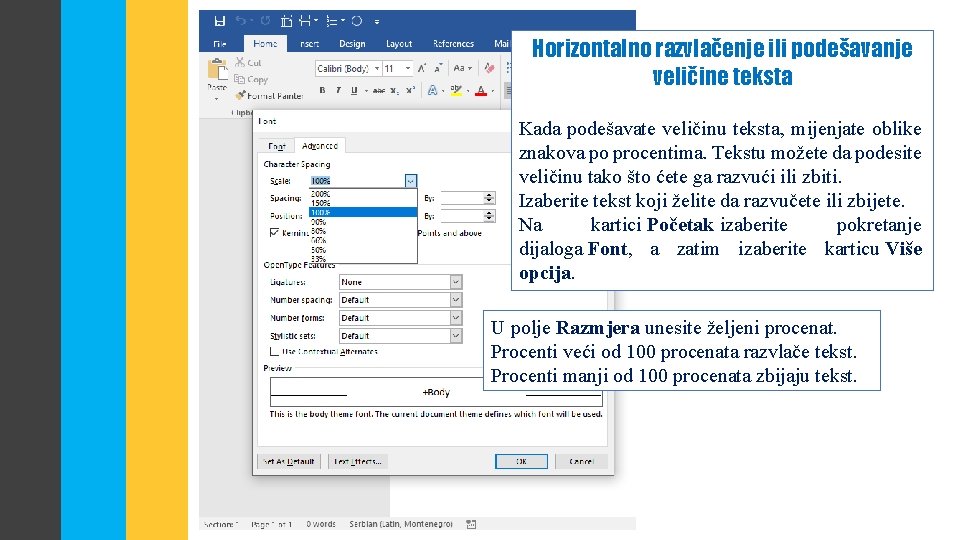960x540 pixels.
Task: Open the Calibri (Body) font name dropdown
Action: 377,69
